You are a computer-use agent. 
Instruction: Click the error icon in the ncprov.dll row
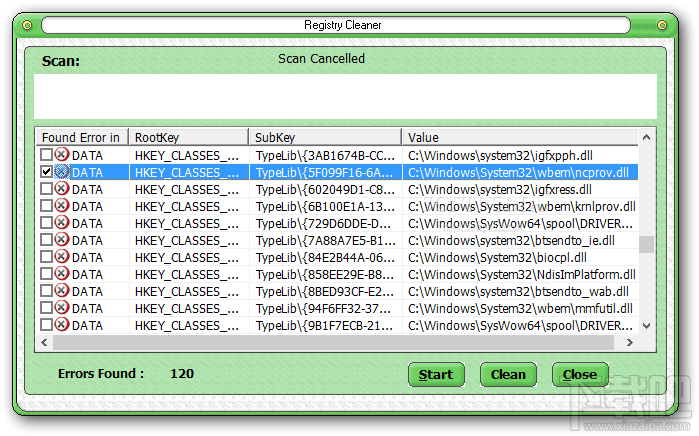point(62,172)
